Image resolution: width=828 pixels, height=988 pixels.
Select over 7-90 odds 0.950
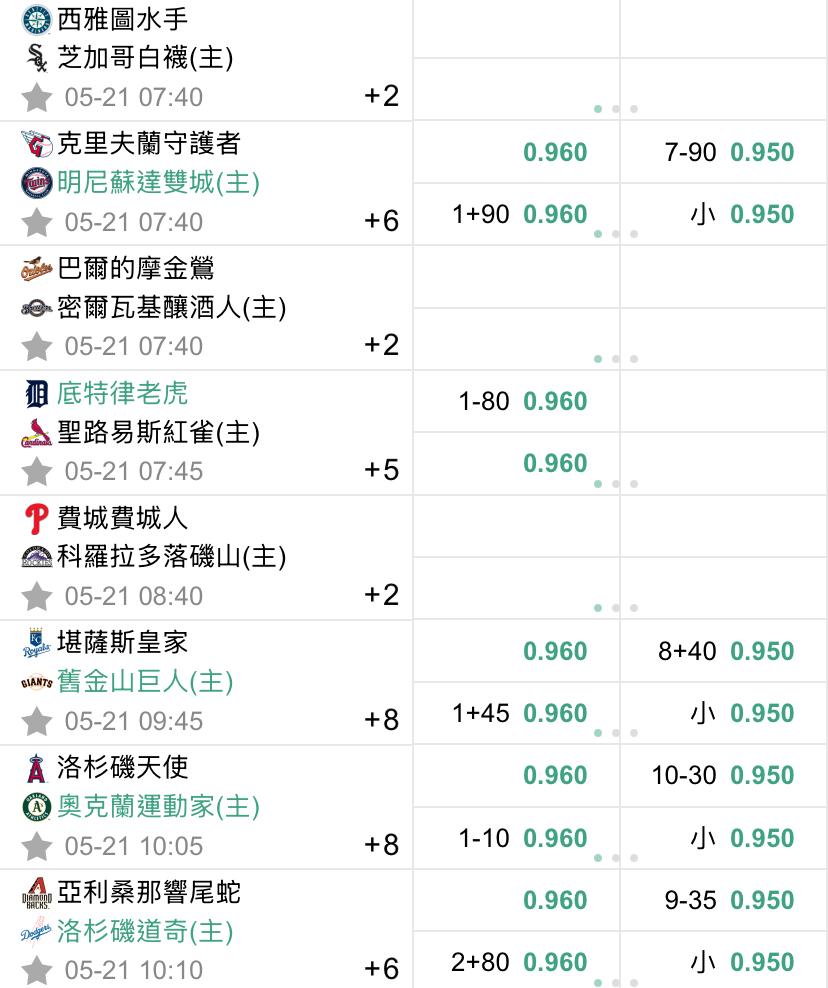click(729, 152)
